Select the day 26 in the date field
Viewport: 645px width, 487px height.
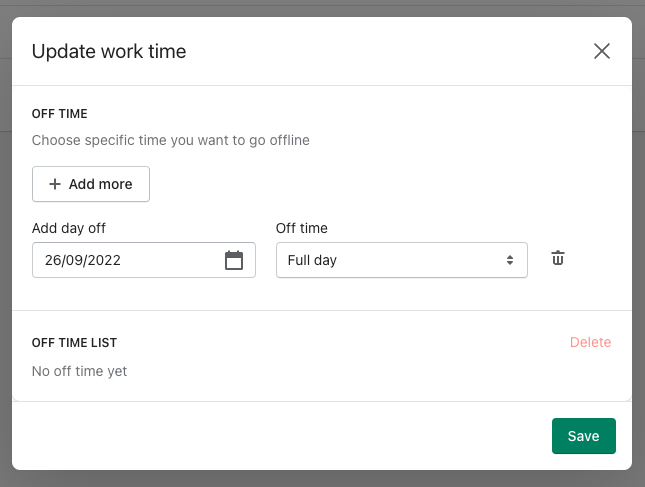[52, 260]
